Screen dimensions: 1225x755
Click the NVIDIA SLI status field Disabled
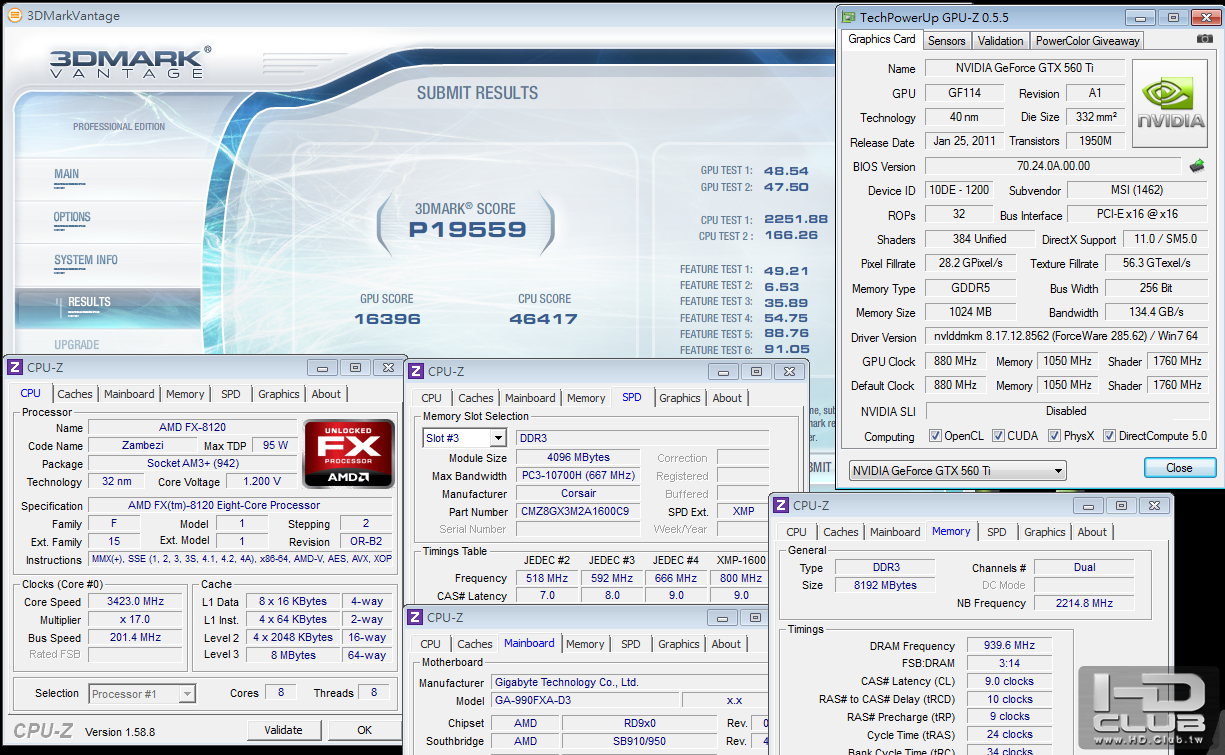coord(1066,411)
